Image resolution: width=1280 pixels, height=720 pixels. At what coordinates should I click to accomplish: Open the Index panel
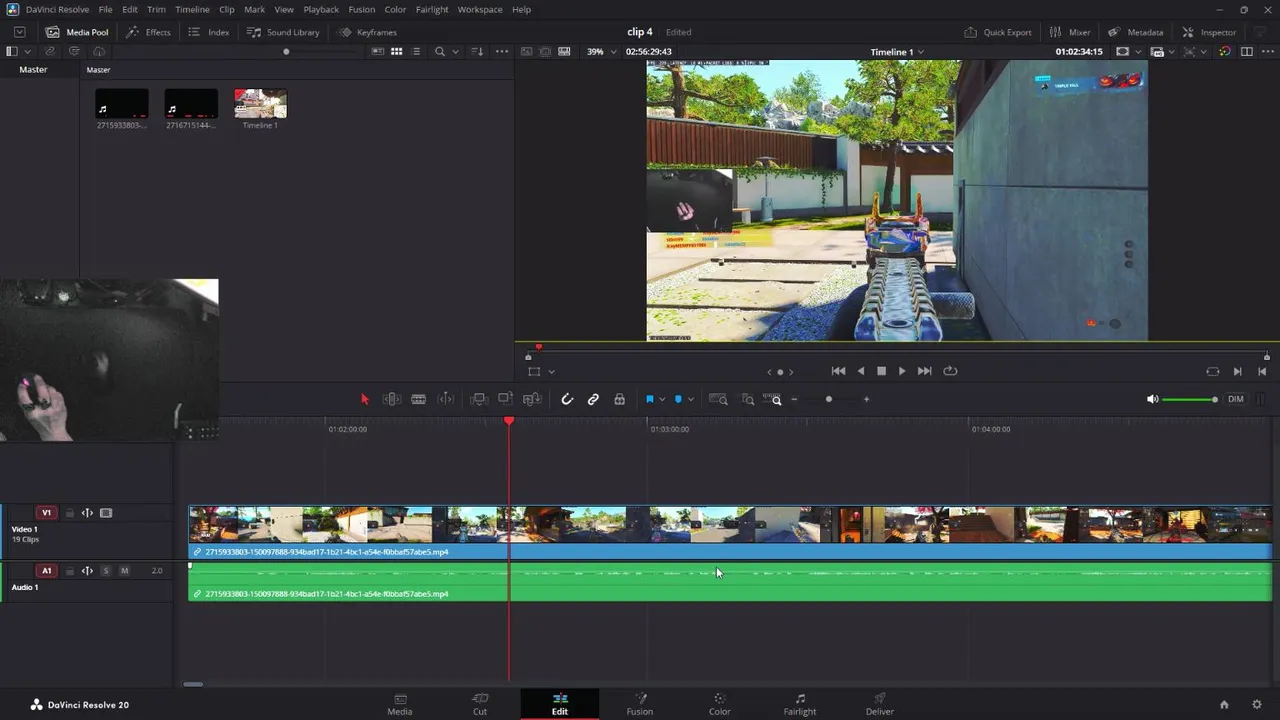[209, 32]
